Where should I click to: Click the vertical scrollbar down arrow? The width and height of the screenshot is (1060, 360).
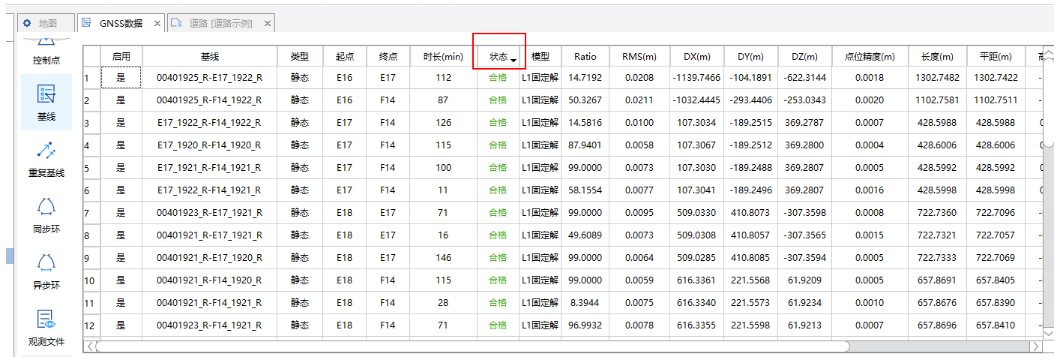click(x=1049, y=334)
